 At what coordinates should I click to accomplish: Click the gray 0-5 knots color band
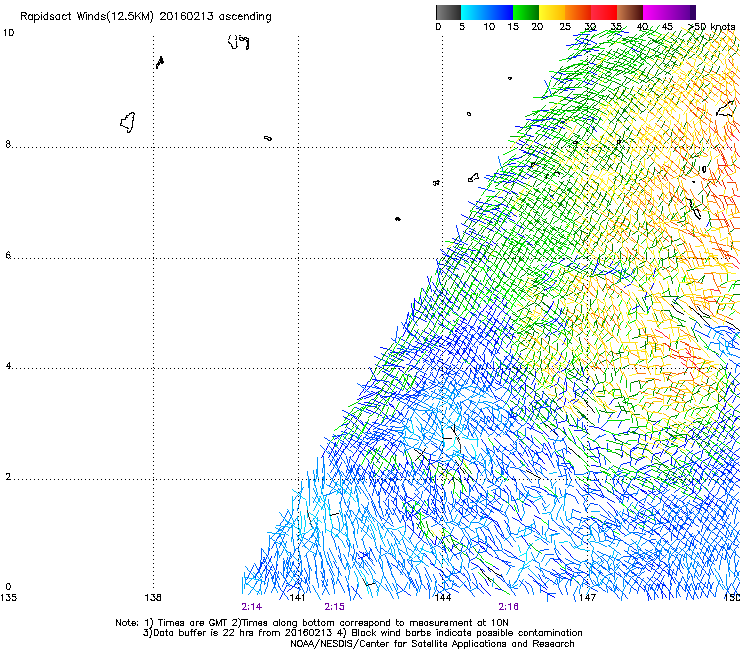pyautogui.click(x=448, y=12)
